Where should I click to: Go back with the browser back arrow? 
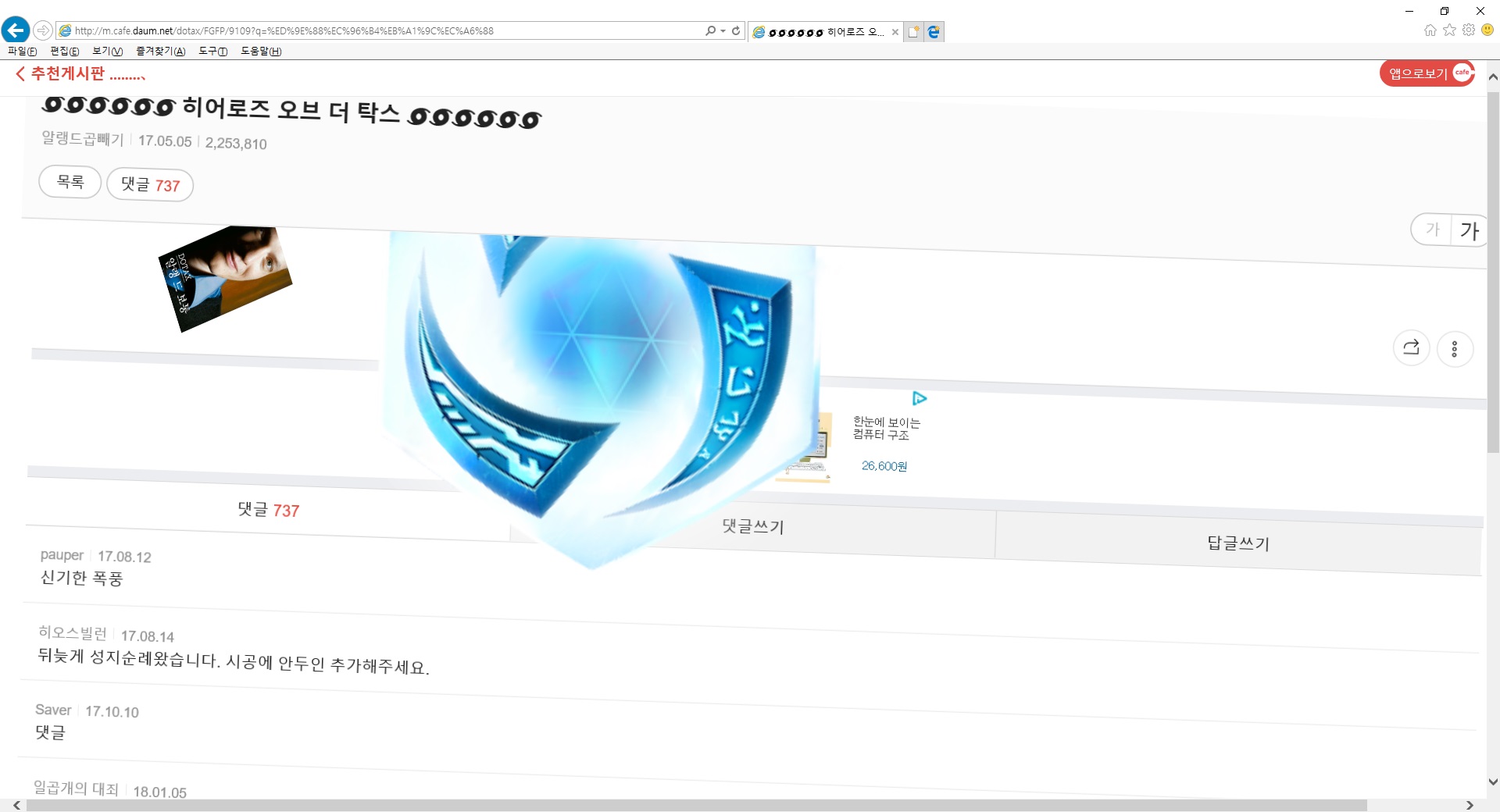(x=16, y=30)
